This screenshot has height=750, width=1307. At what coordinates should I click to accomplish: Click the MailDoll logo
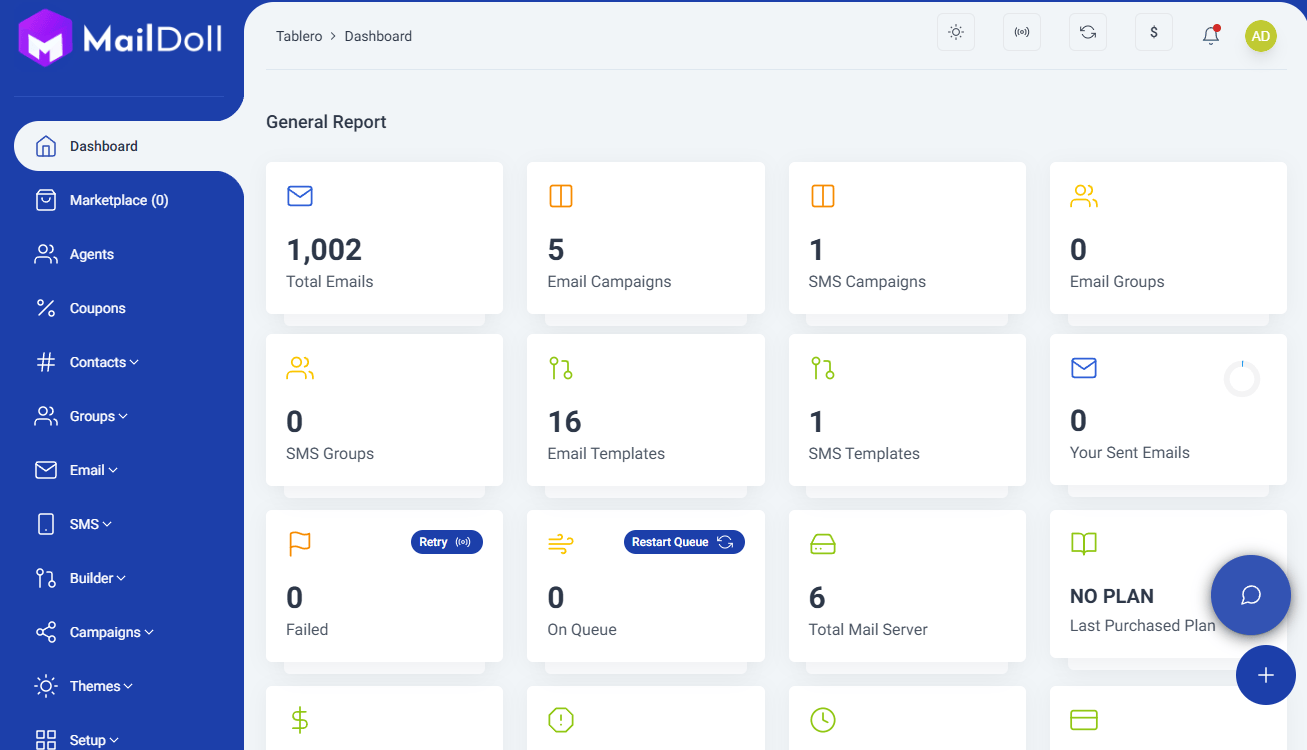[120, 38]
